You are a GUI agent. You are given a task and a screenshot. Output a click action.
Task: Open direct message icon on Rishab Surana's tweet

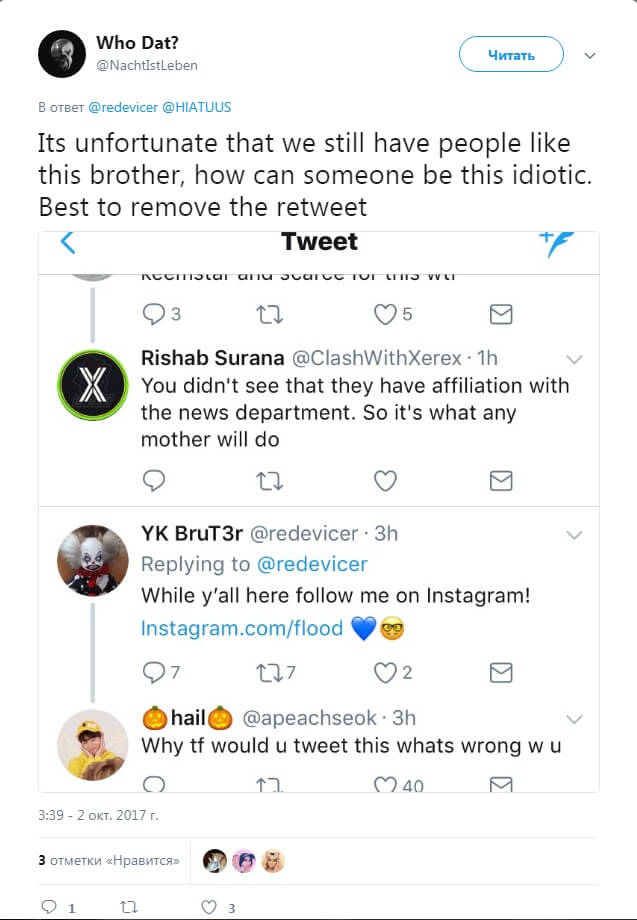coord(501,481)
